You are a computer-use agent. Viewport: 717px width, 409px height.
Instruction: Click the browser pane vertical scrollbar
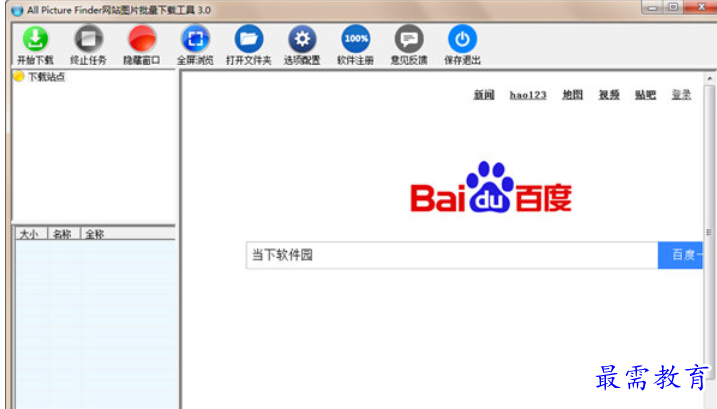(709, 233)
